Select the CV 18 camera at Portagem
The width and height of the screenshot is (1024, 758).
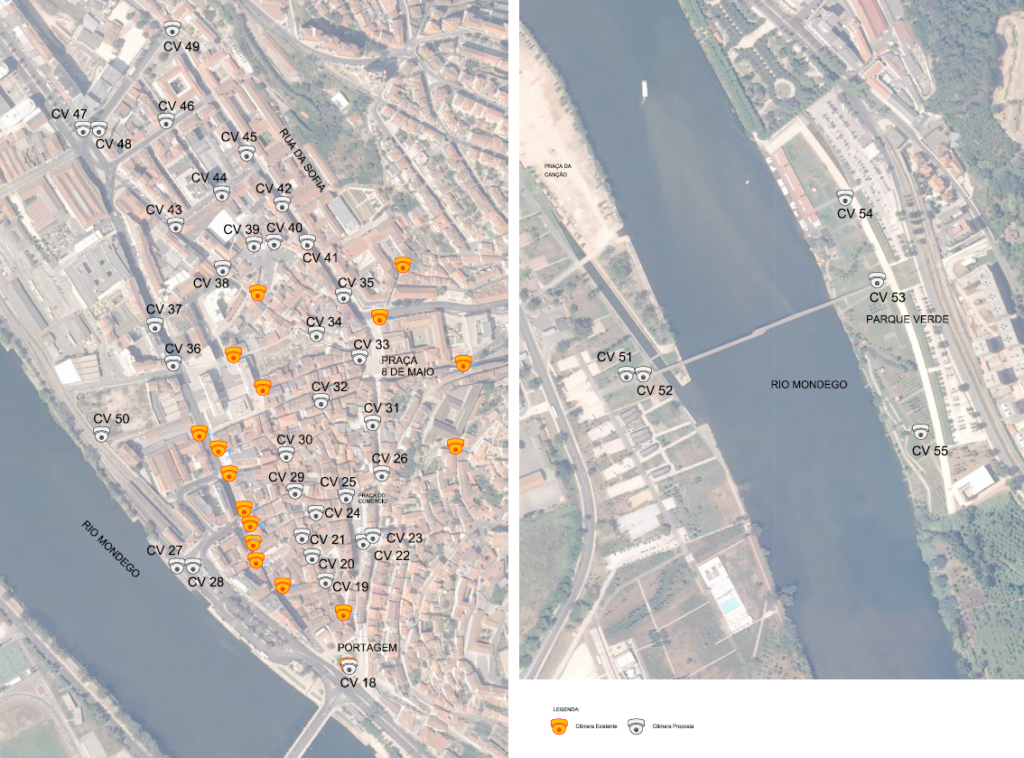(350, 667)
